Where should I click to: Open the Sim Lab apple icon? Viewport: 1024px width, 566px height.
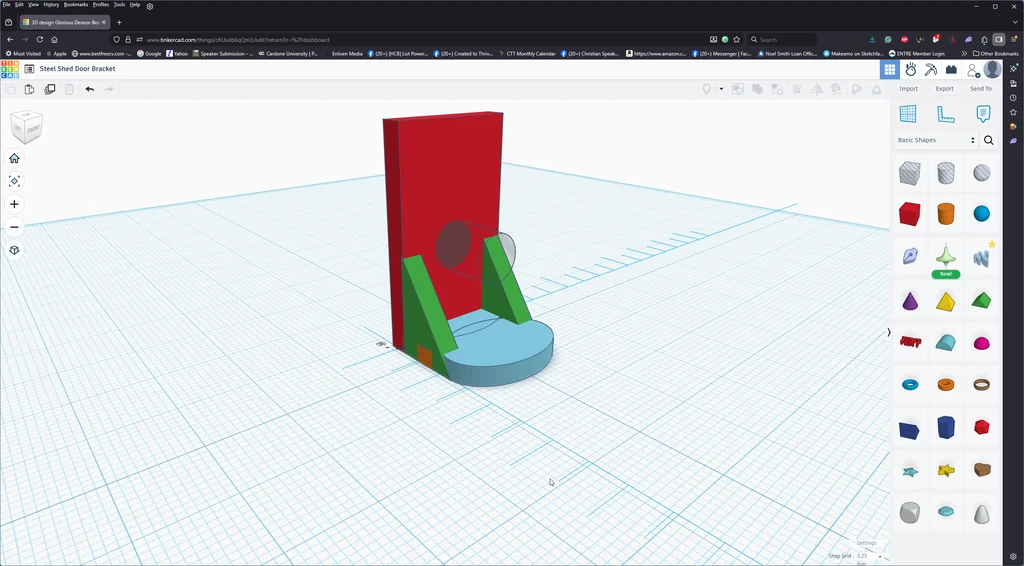tap(910, 69)
